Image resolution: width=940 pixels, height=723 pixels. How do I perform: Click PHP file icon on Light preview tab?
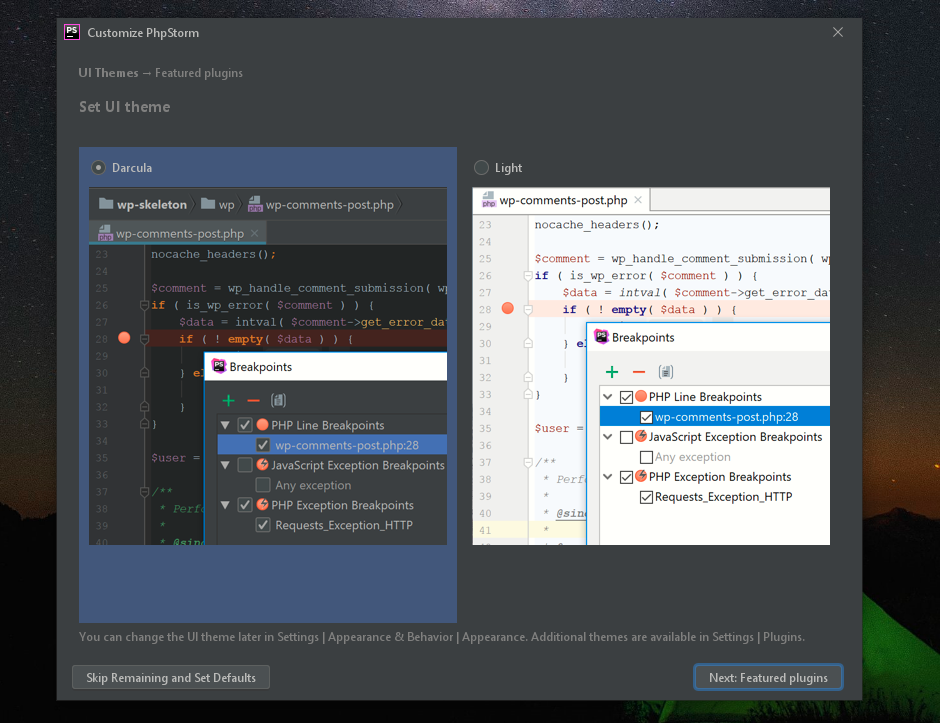(x=489, y=200)
